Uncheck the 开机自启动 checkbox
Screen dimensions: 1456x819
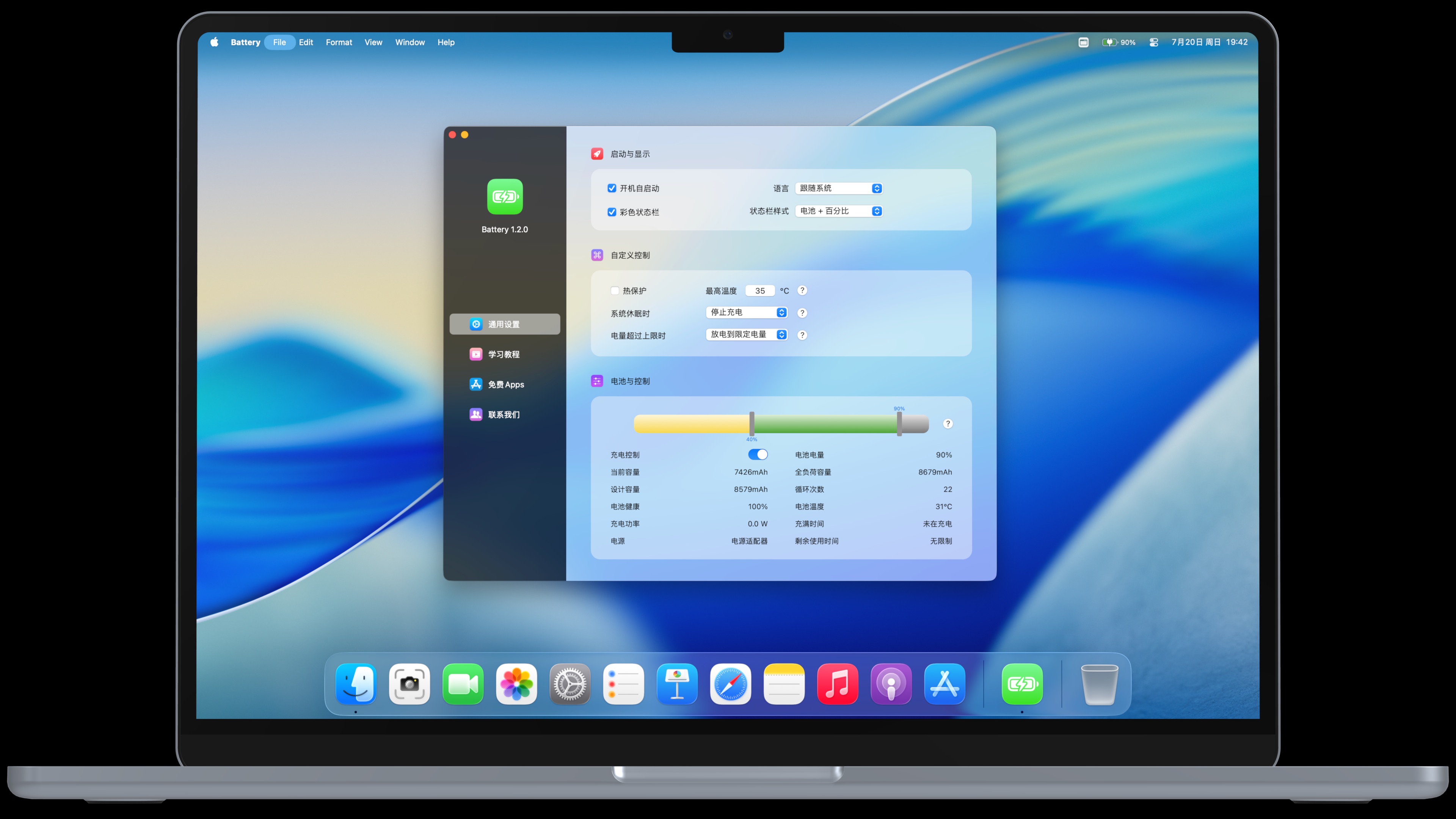[612, 188]
